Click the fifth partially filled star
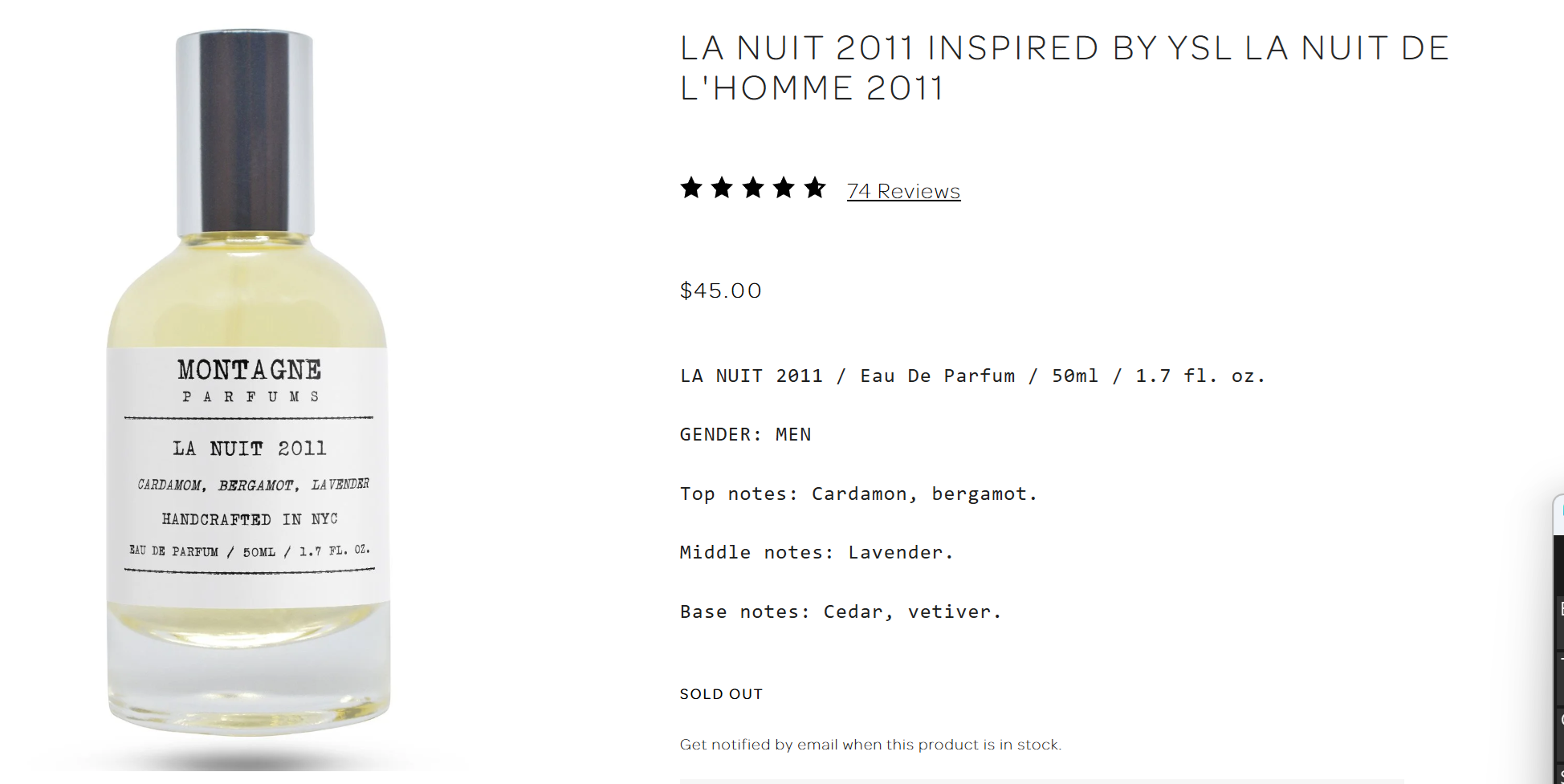The image size is (1564, 784). tap(815, 189)
